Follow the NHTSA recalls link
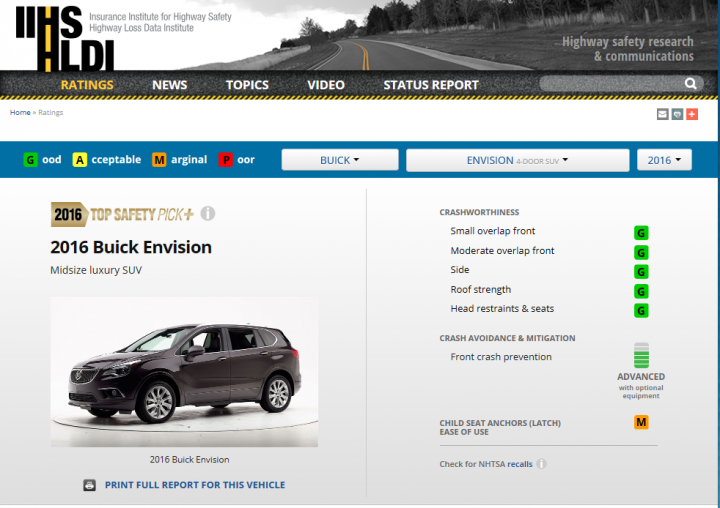The image size is (720, 508). [x=519, y=464]
